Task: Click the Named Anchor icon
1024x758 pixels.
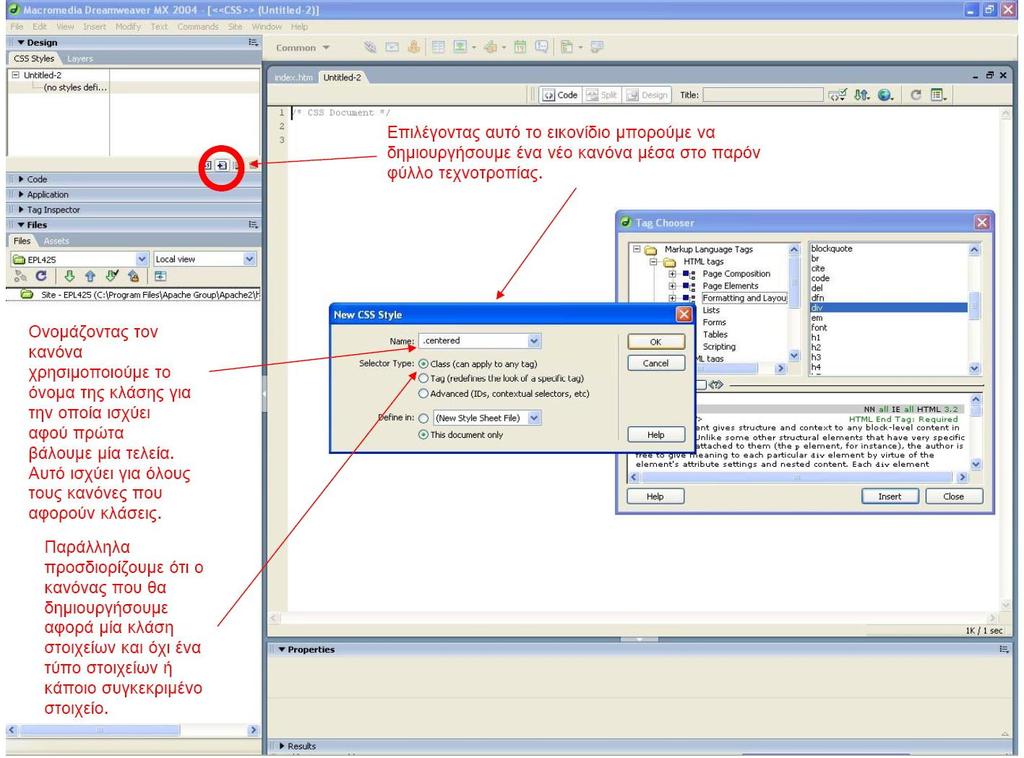Action: 413,47
